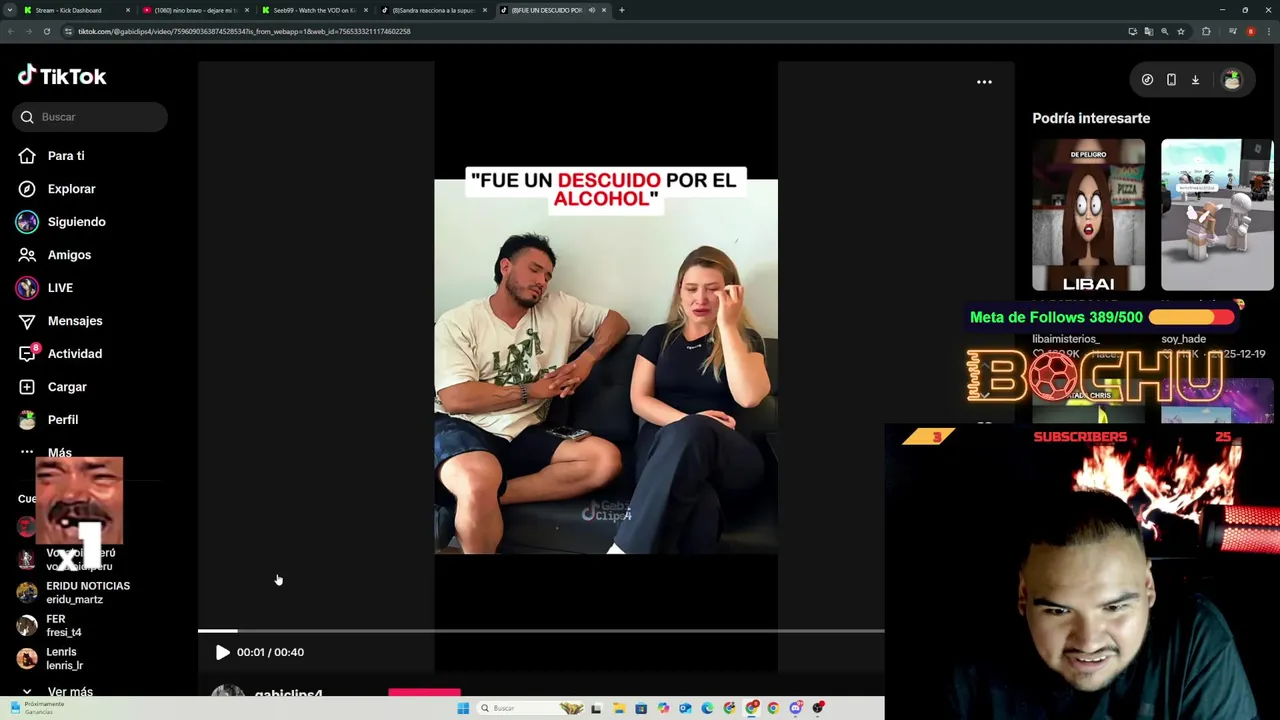The width and height of the screenshot is (1280, 720).
Task: Open File Explorer from the taskbar
Action: [619, 708]
